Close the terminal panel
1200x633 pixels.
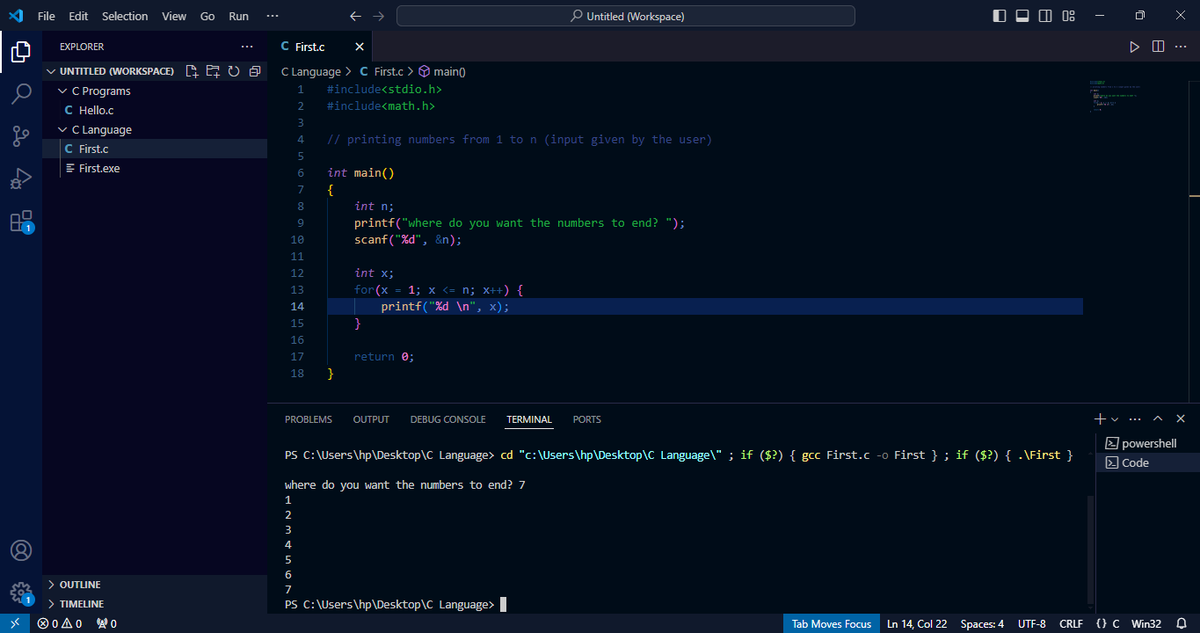[x=1181, y=418]
